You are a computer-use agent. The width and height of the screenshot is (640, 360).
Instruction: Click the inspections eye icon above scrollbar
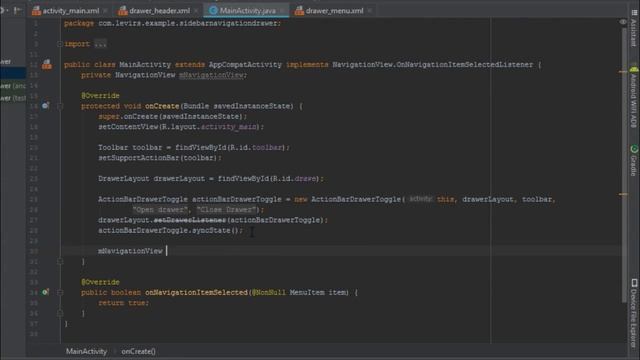[623, 22]
